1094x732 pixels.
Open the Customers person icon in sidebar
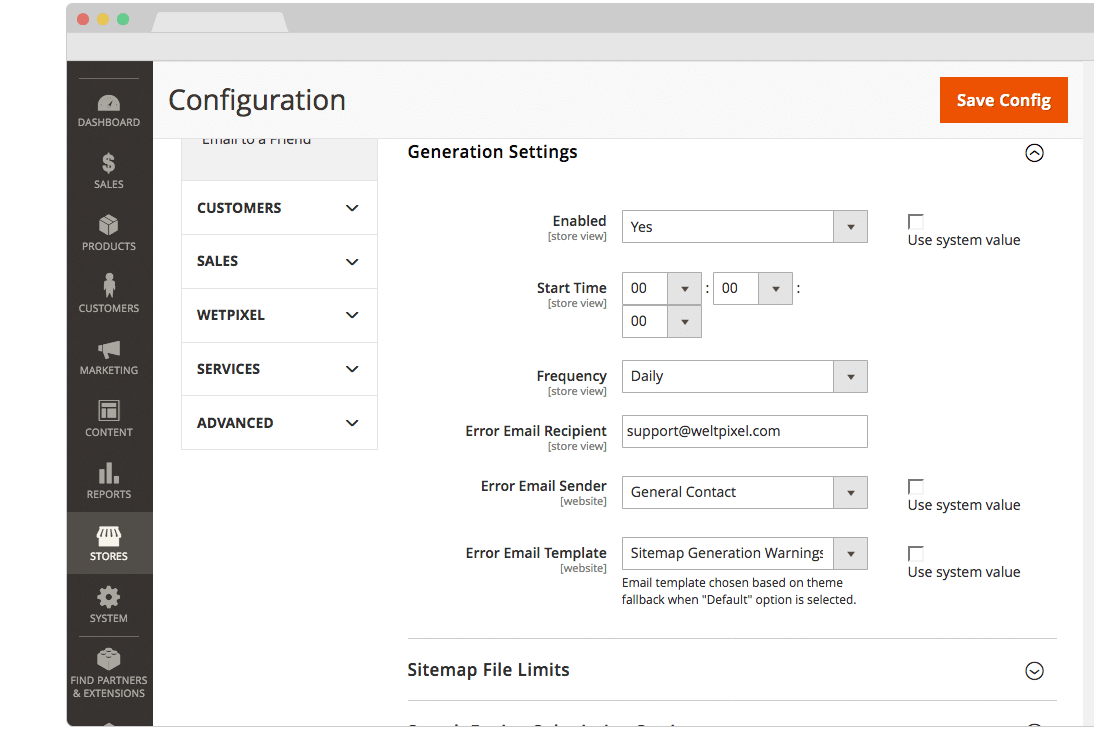109,289
